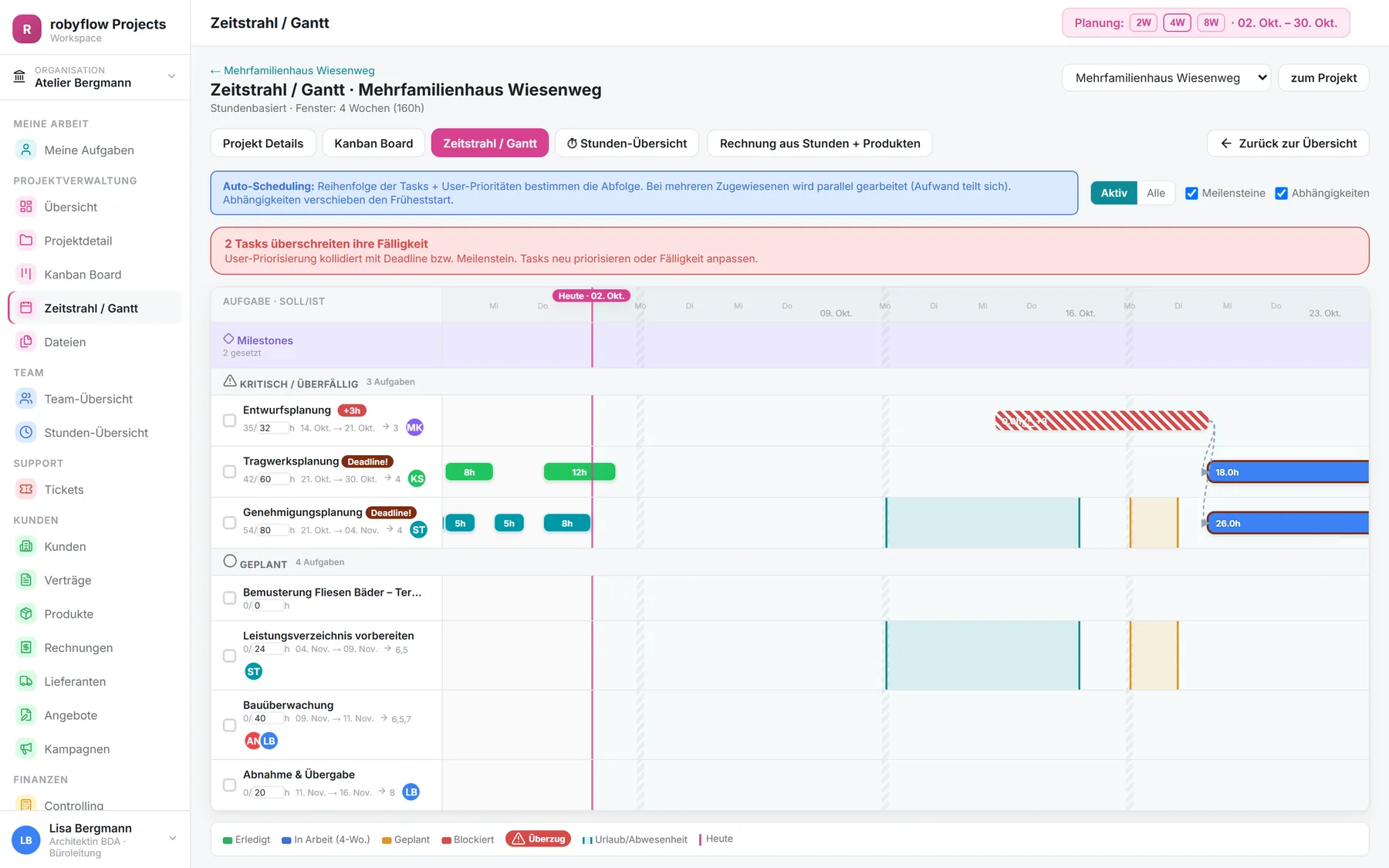Image resolution: width=1389 pixels, height=868 pixels.
Task: Toggle the Meilensteine checkbox
Action: (x=1191, y=194)
